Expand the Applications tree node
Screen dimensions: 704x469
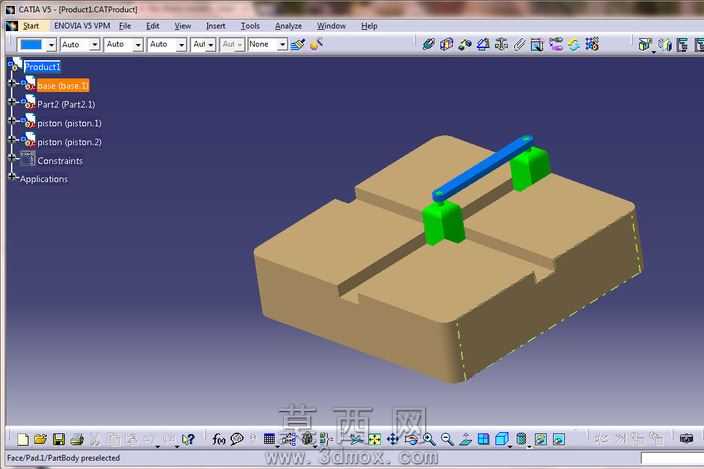pyautogui.click(x=12, y=177)
